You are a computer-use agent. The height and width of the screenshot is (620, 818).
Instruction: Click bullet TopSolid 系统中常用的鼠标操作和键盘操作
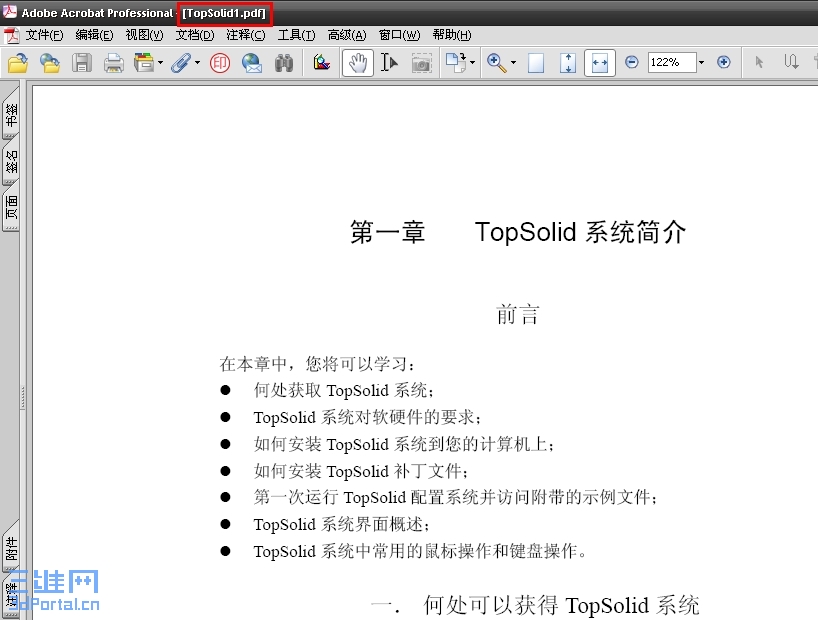[420, 551]
